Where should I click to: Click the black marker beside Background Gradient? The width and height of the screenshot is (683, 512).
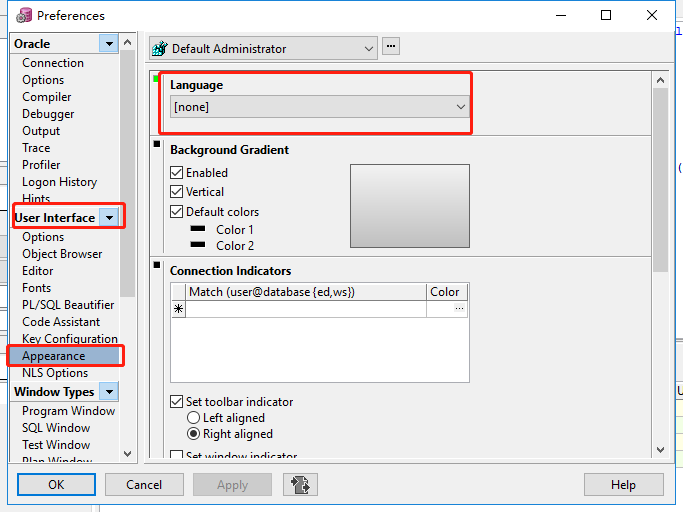157,144
